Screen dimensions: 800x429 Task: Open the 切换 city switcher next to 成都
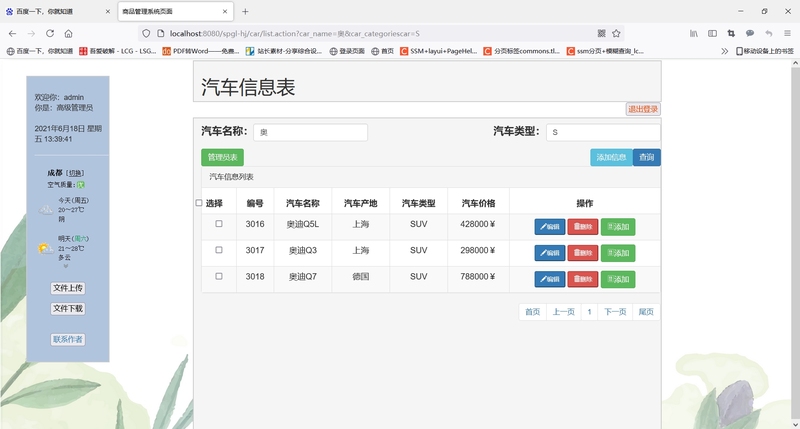(x=75, y=173)
